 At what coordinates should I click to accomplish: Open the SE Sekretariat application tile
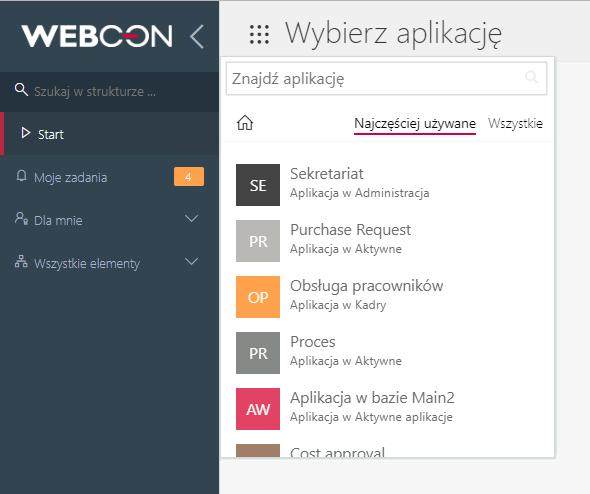pyautogui.click(x=258, y=185)
